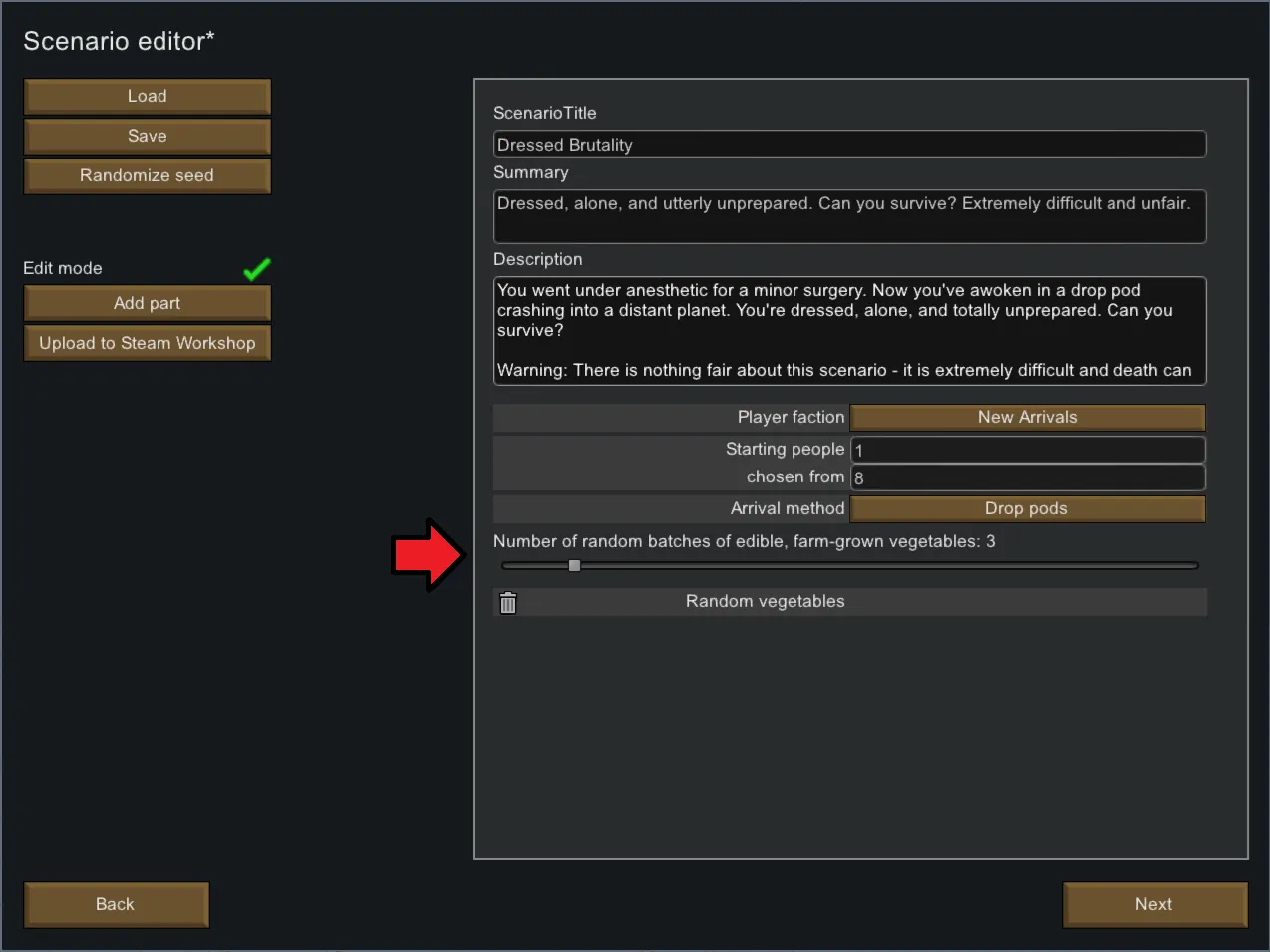Click the Load scenario button

(x=148, y=97)
